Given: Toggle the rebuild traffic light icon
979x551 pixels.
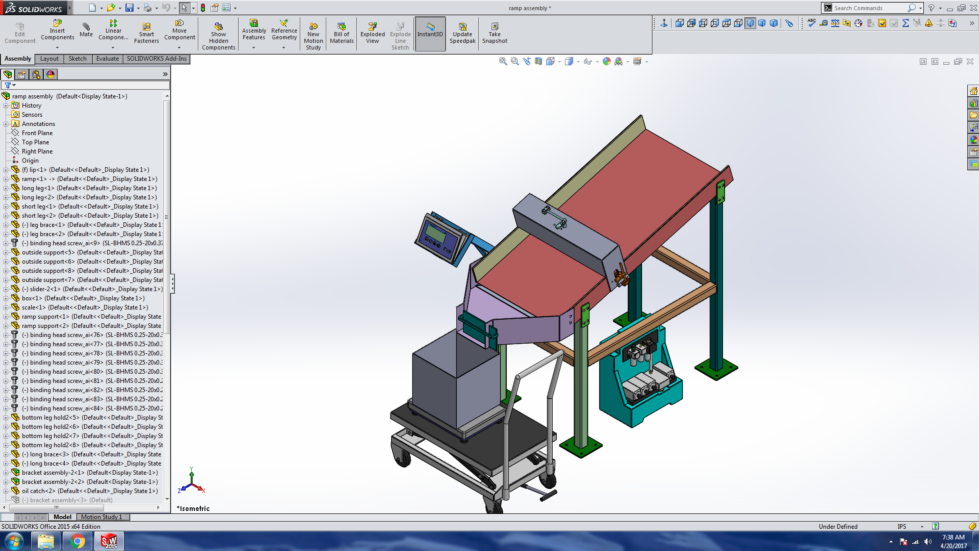Looking at the screenshot, I should [204, 7].
